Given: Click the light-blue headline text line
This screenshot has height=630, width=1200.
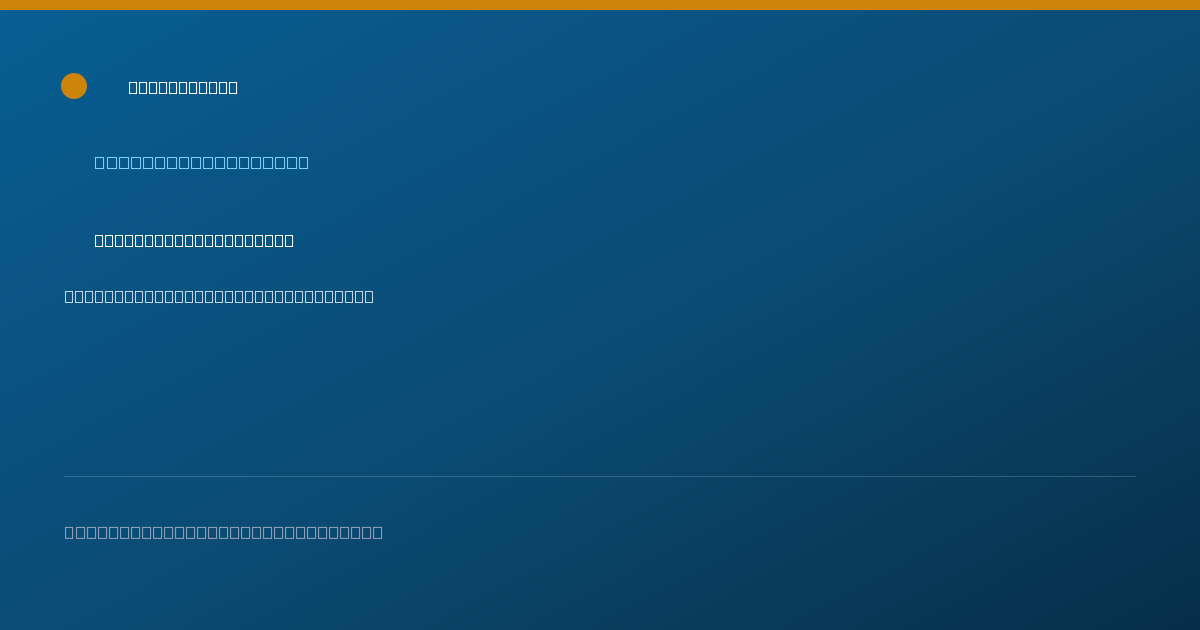Looking at the screenshot, I should (201, 162).
